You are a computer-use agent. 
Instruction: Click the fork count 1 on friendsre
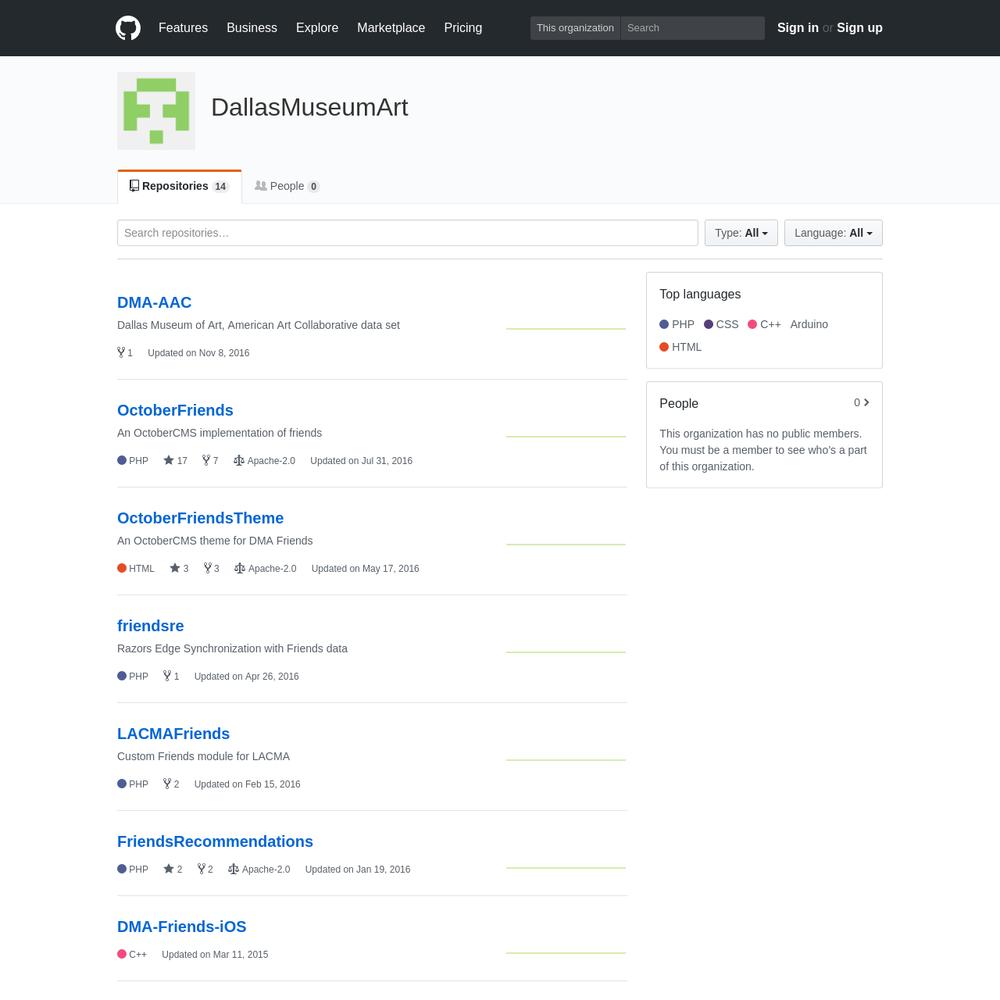[171, 676]
